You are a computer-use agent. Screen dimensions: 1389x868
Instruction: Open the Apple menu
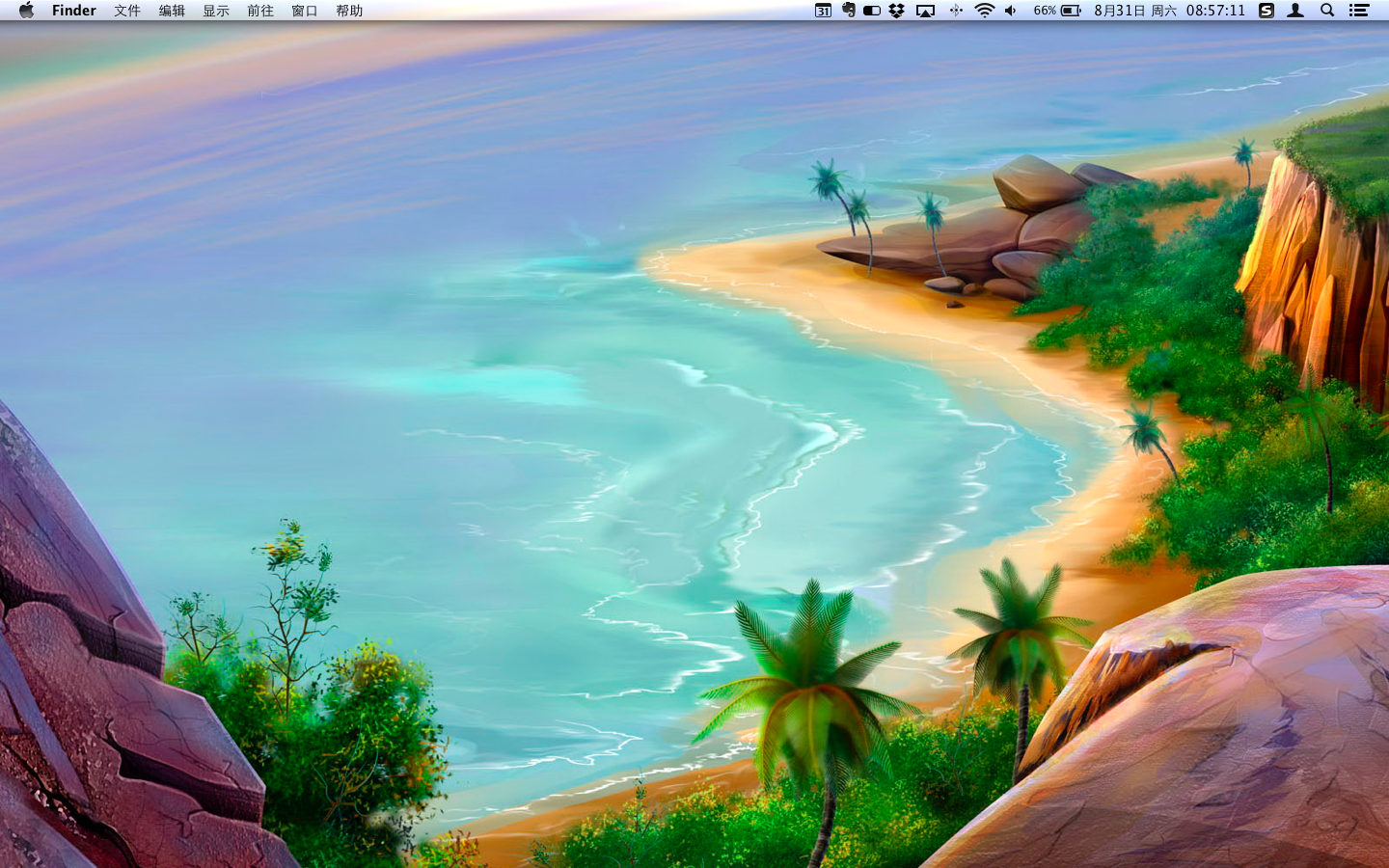pos(26,11)
